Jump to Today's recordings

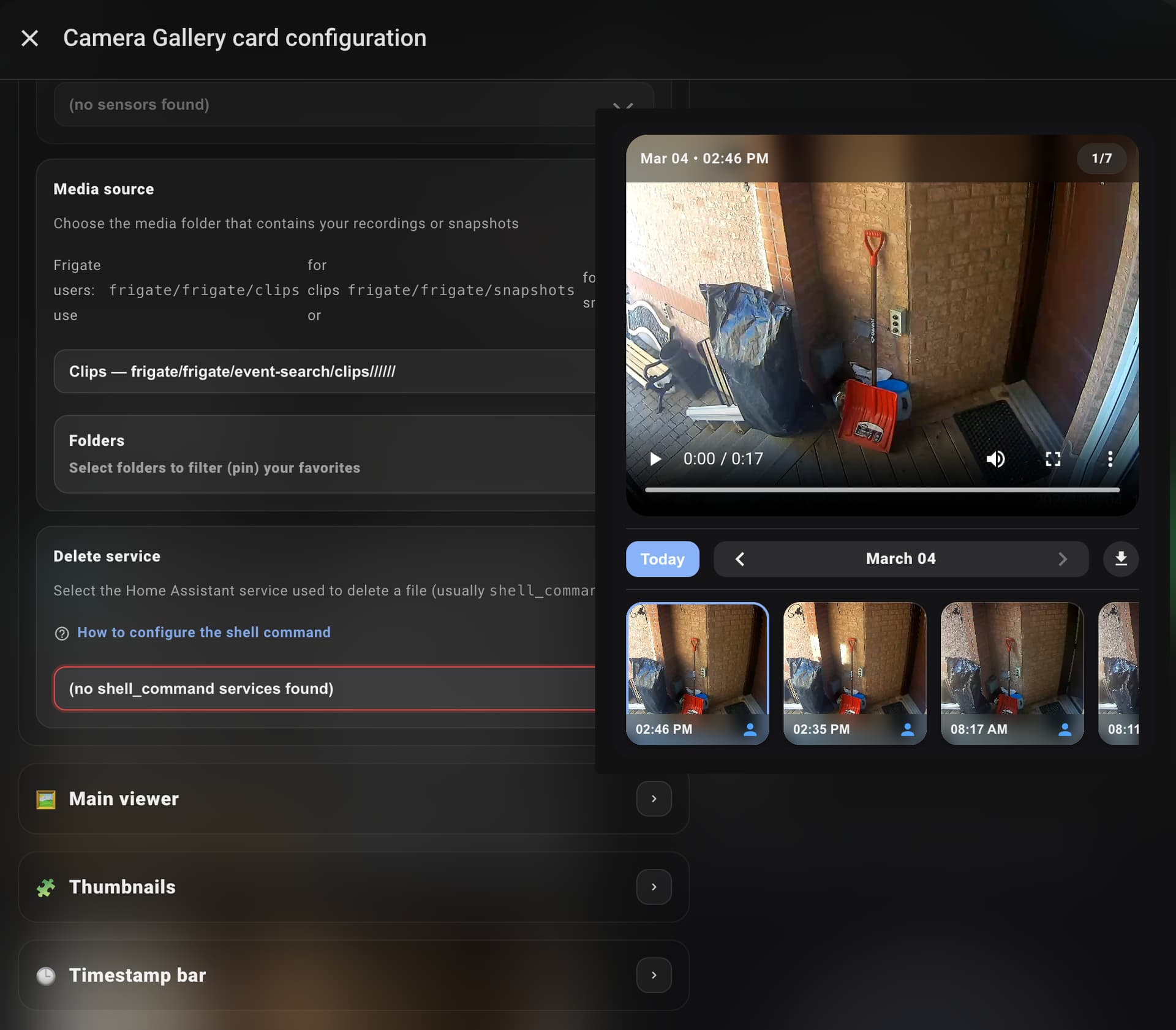click(x=662, y=558)
